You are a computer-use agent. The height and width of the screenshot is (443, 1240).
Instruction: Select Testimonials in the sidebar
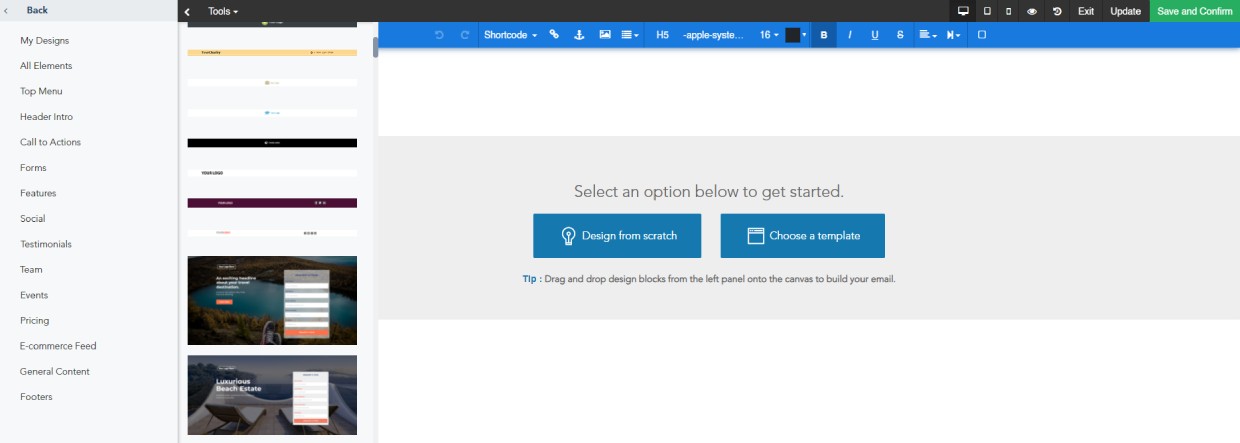click(46, 244)
